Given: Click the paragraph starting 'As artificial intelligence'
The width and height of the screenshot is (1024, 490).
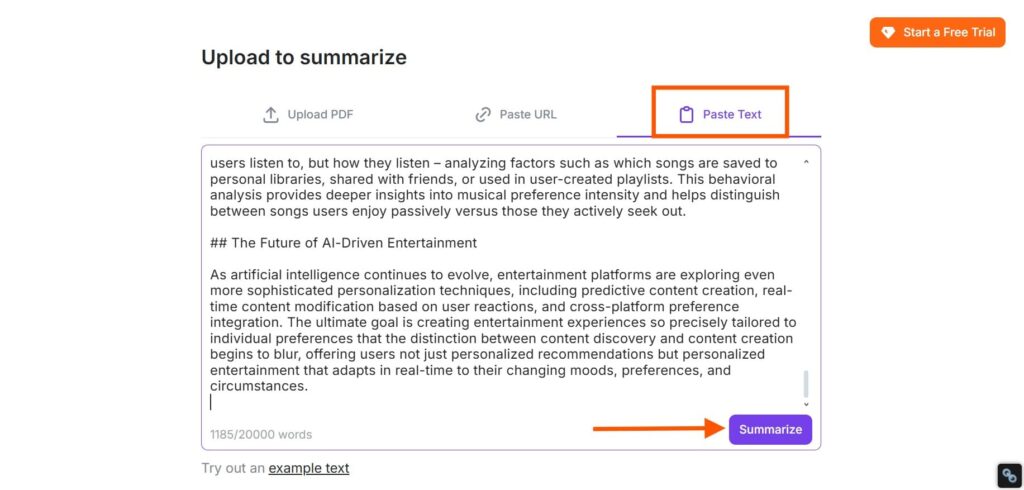Looking at the screenshot, I should point(503,331).
